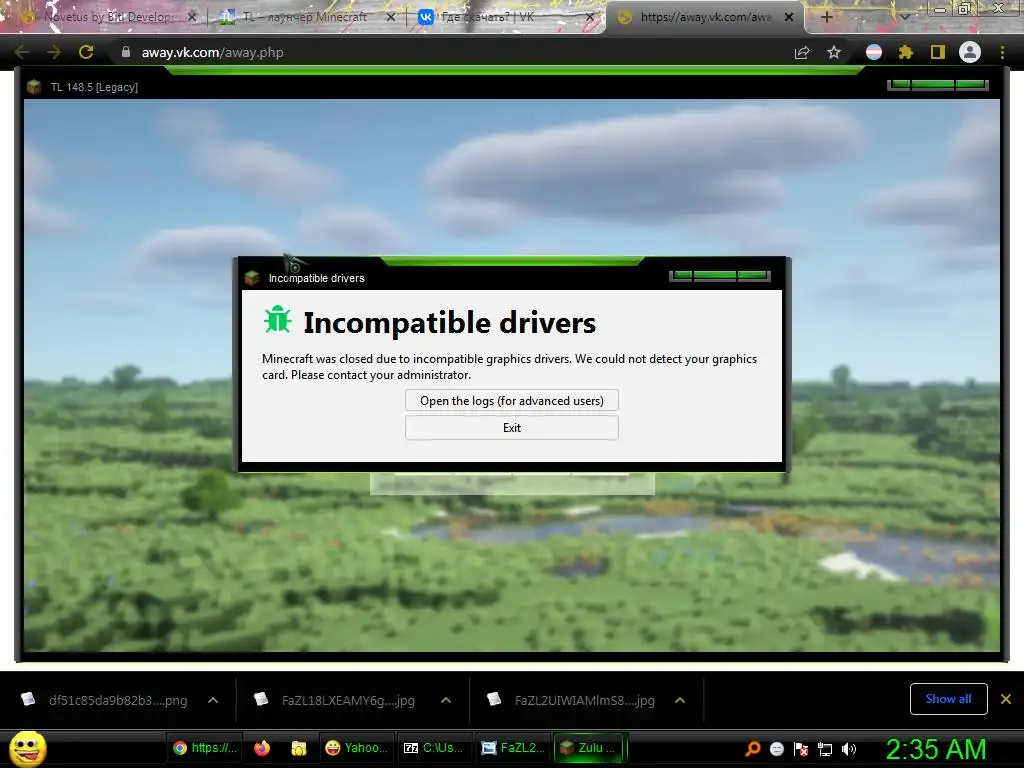The image size is (1024, 768).
Task: Click the address bar URL away.vk.com/away.php
Action: pos(212,52)
